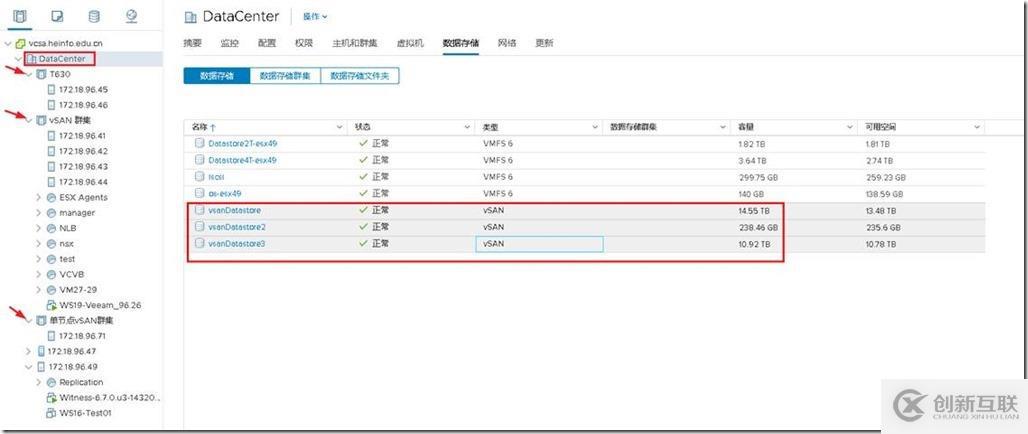Open the 状态 column filter dropdown
This screenshot has height=434, width=1028.
(467, 127)
